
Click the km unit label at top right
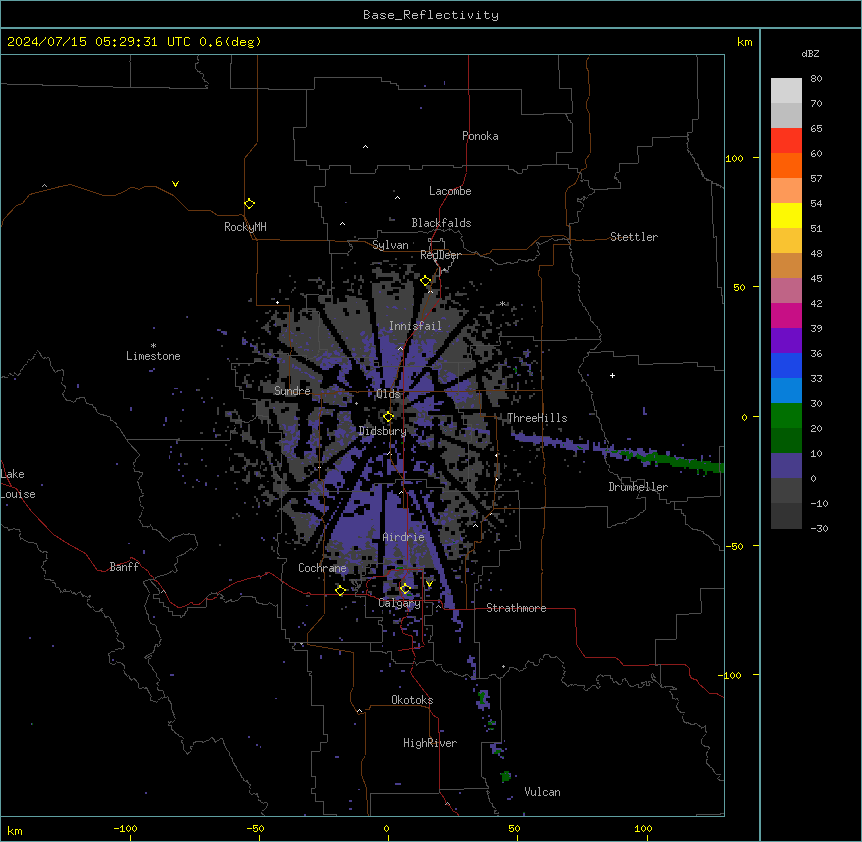tap(744, 42)
